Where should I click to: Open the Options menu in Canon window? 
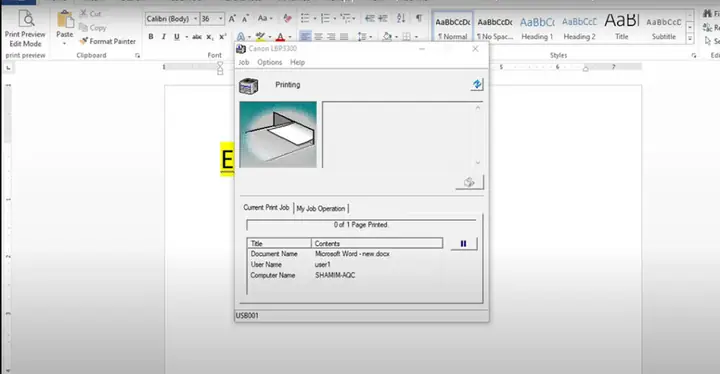pos(270,62)
